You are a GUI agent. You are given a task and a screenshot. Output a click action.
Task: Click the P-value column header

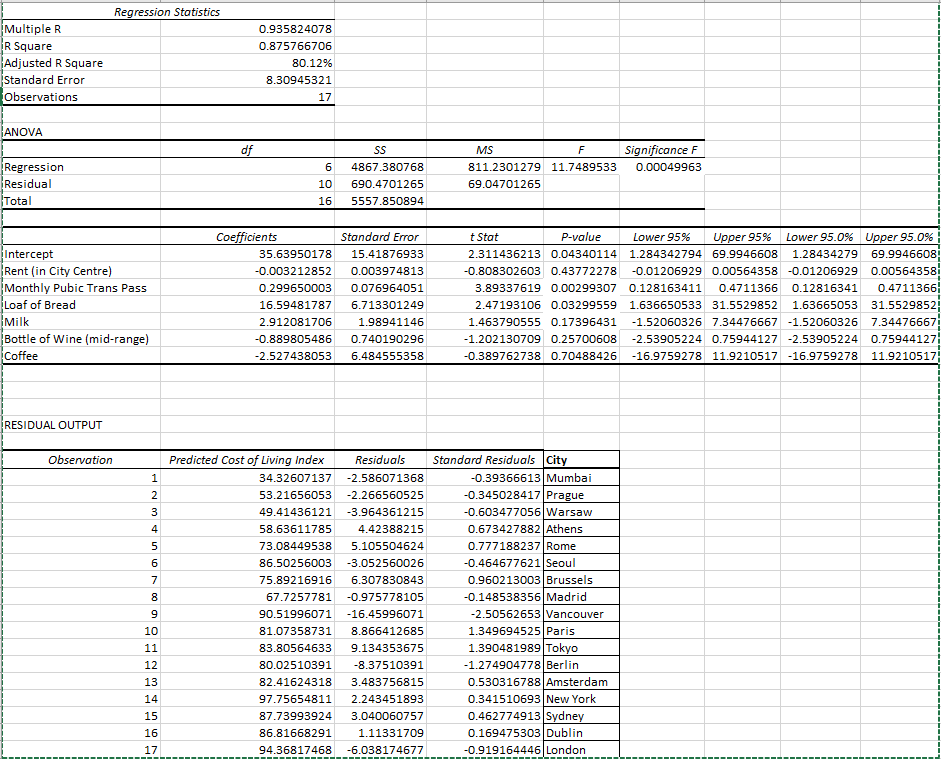coord(582,237)
